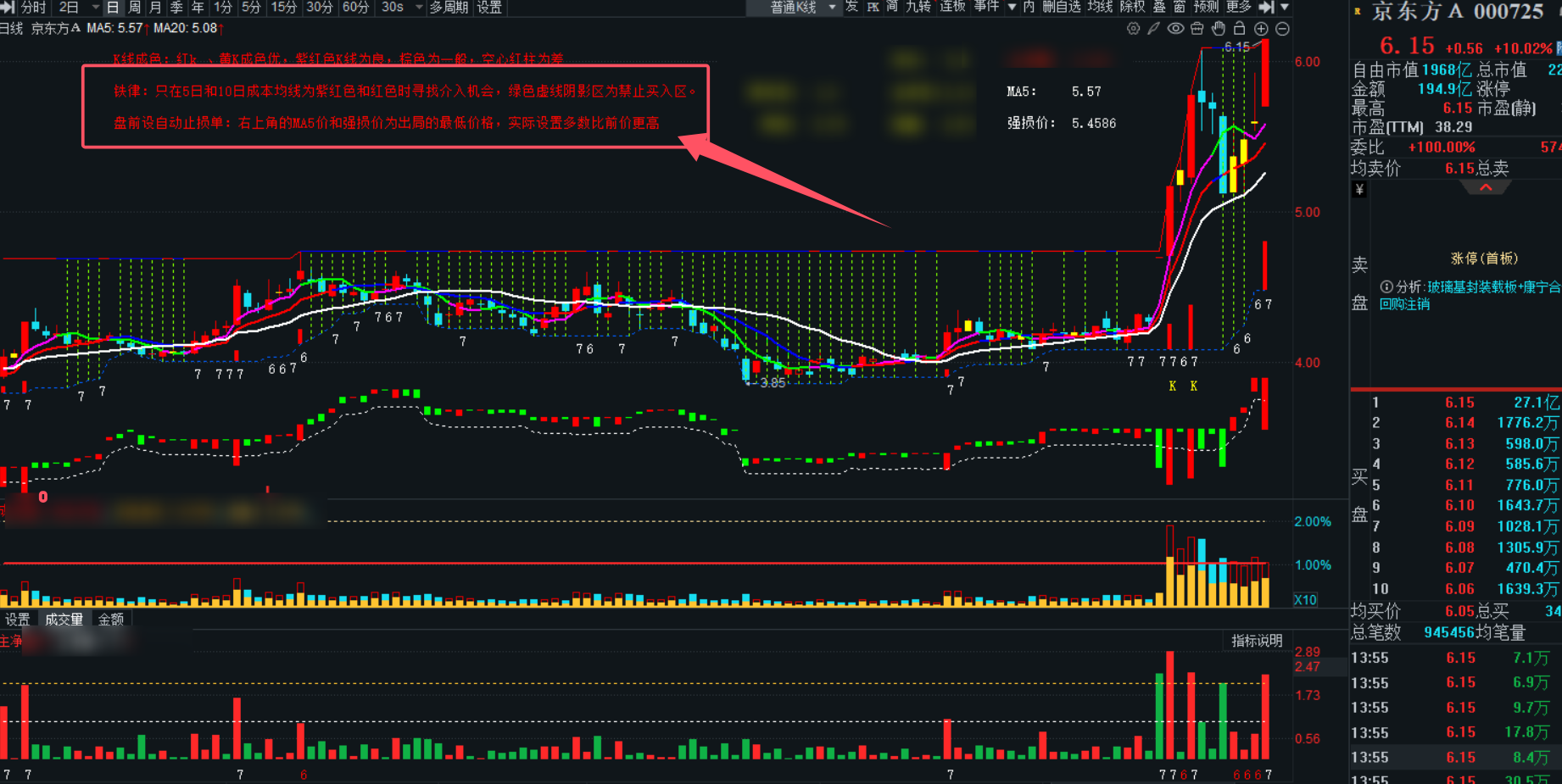Select the drawing pen tool icon
The height and width of the screenshot is (784, 1562).
click(x=1153, y=29)
